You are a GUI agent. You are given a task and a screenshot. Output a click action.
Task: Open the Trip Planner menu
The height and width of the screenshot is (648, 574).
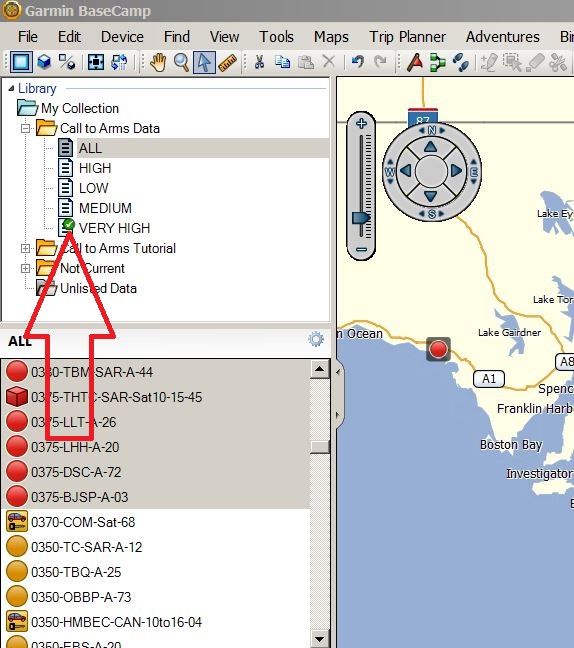click(407, 37)
